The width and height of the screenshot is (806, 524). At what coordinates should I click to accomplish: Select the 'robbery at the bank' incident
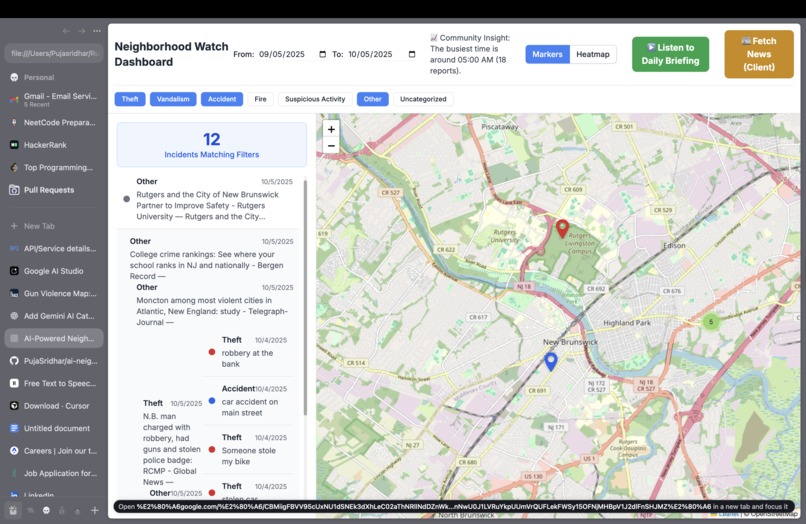click(250, 352)
